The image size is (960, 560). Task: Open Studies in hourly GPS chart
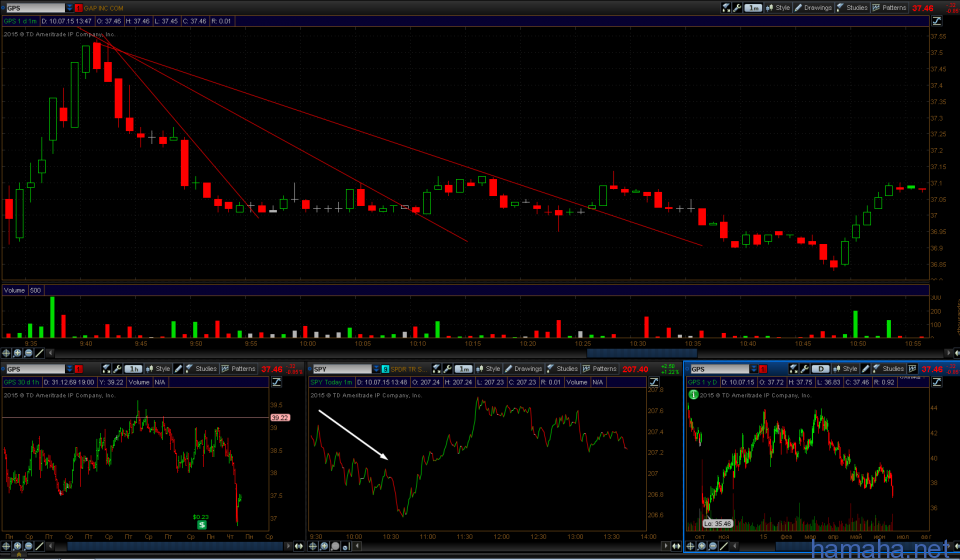[201, 369]
